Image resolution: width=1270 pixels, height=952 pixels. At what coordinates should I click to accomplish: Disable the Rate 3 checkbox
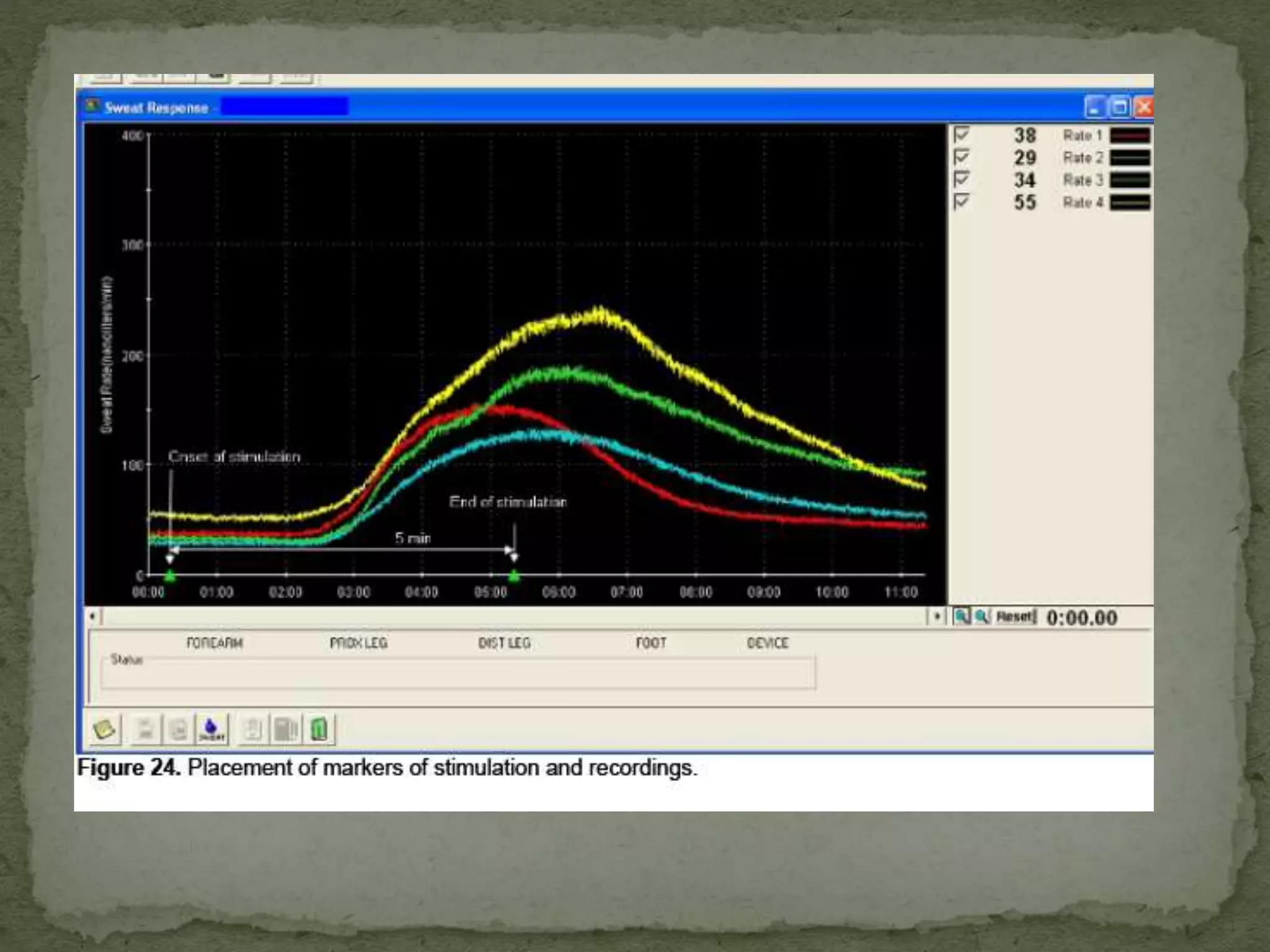[961, 180]
